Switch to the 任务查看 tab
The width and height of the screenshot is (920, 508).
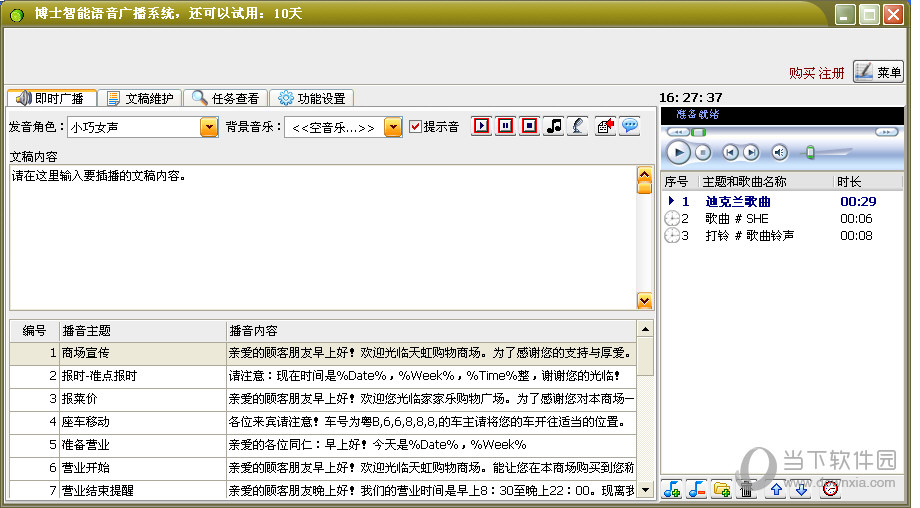[226, 98]
